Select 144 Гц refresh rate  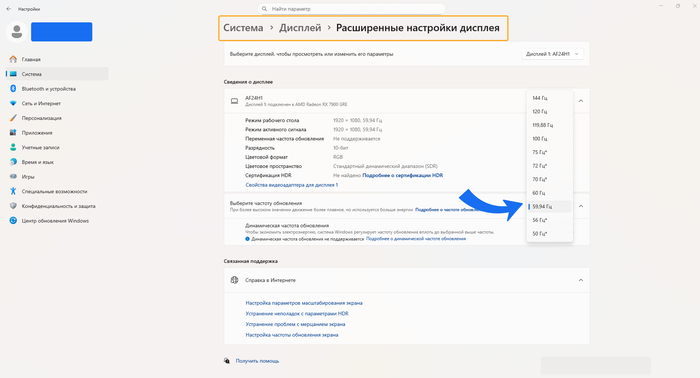(550, 98)
